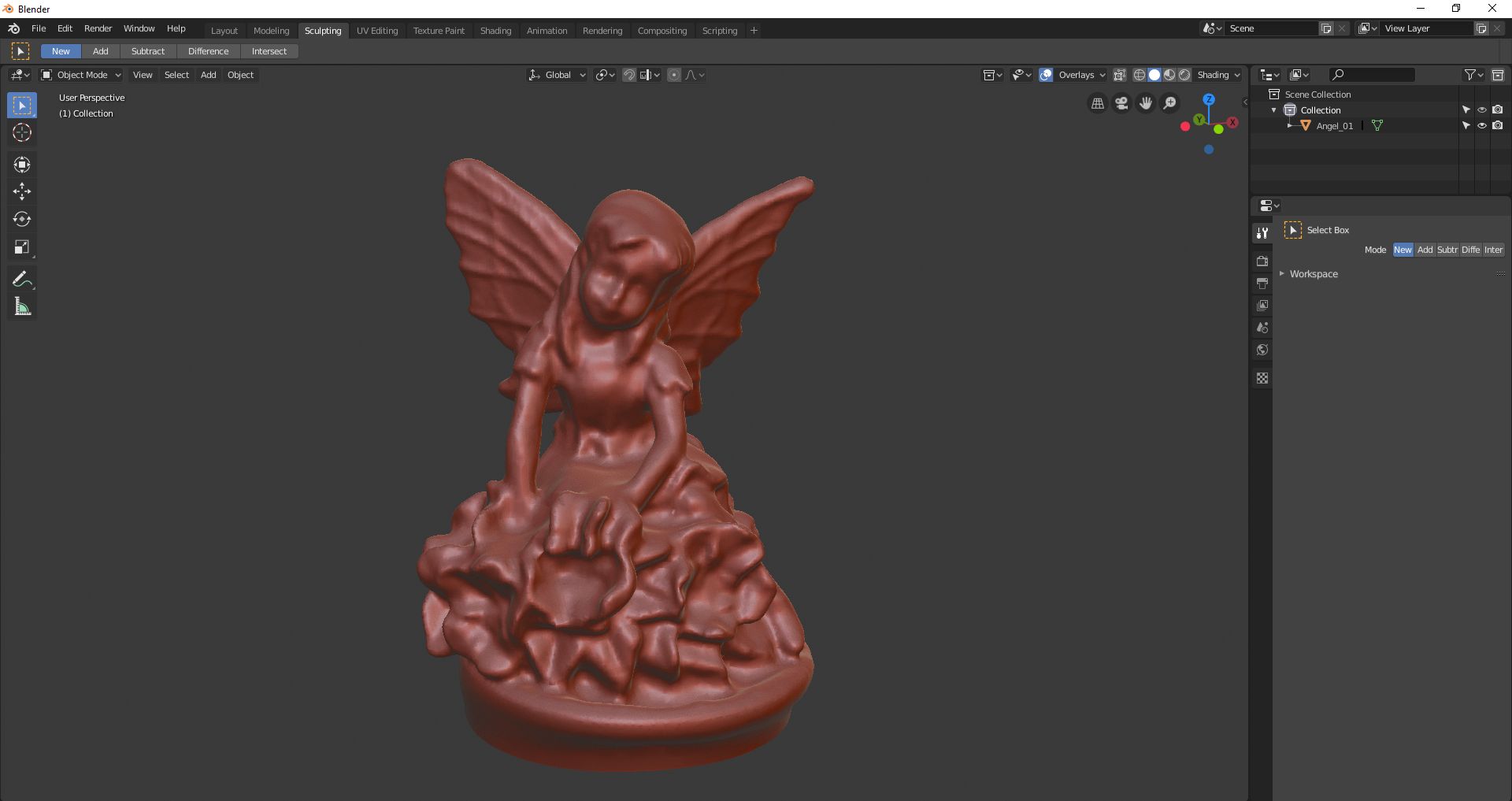The image size is (1512, 801).
Task: Open the Overlays options dropdown
Action: (x=1081, y=75)
